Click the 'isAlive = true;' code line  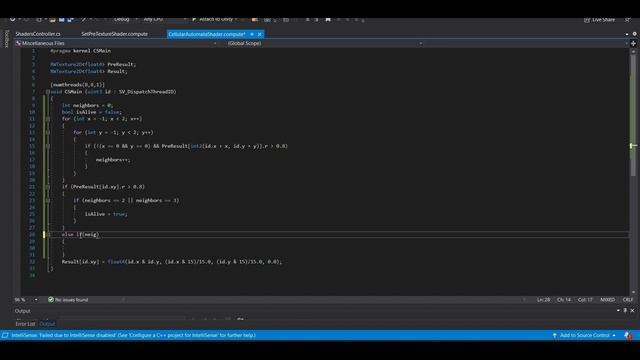(106, 214)
